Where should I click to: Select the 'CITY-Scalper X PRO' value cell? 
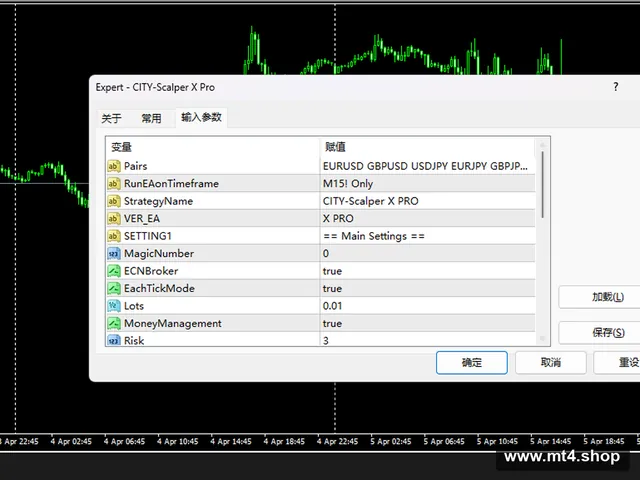427,201
